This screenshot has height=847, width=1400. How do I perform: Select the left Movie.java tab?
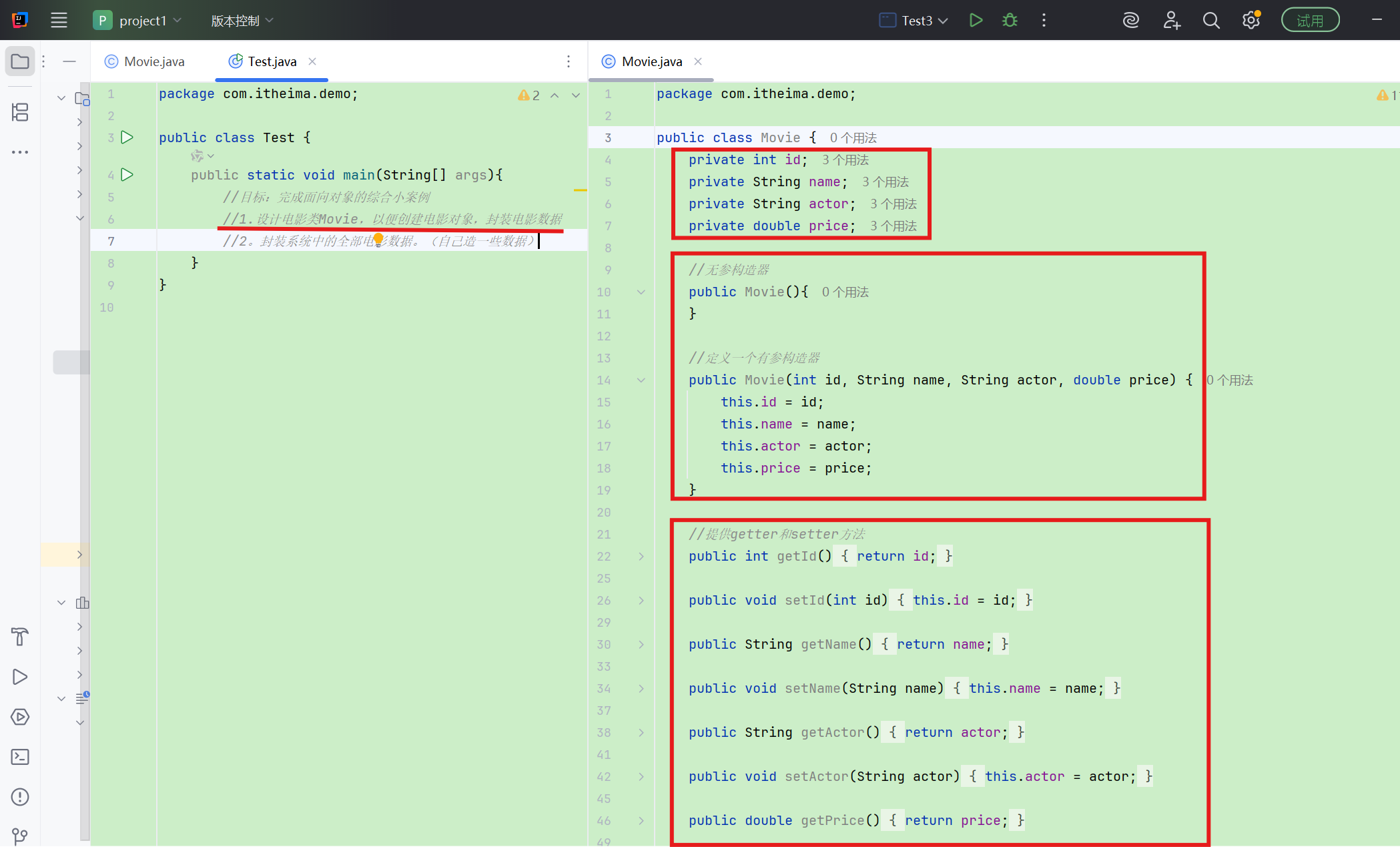tap(153, 61)
